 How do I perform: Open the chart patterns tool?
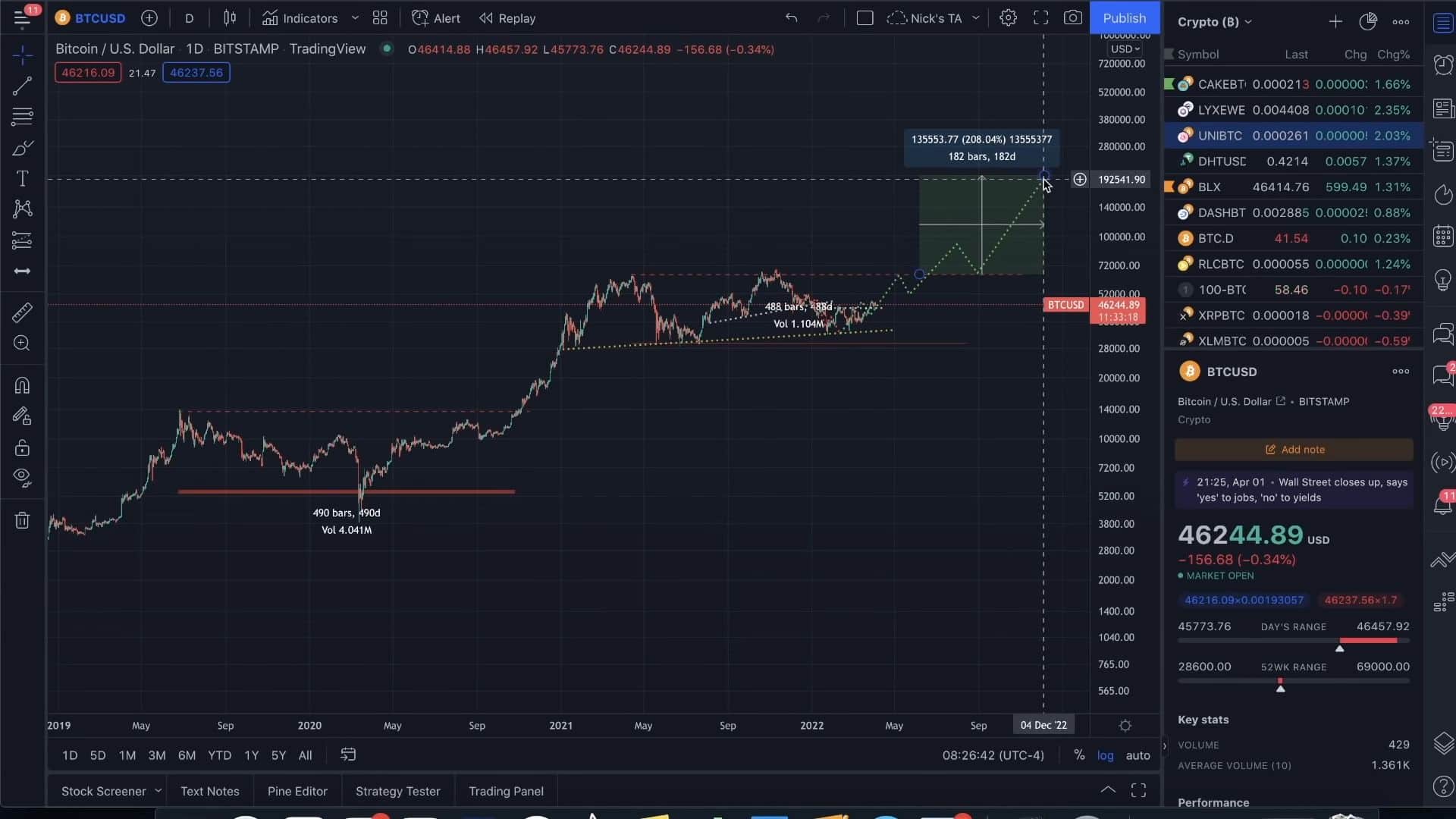22,209
